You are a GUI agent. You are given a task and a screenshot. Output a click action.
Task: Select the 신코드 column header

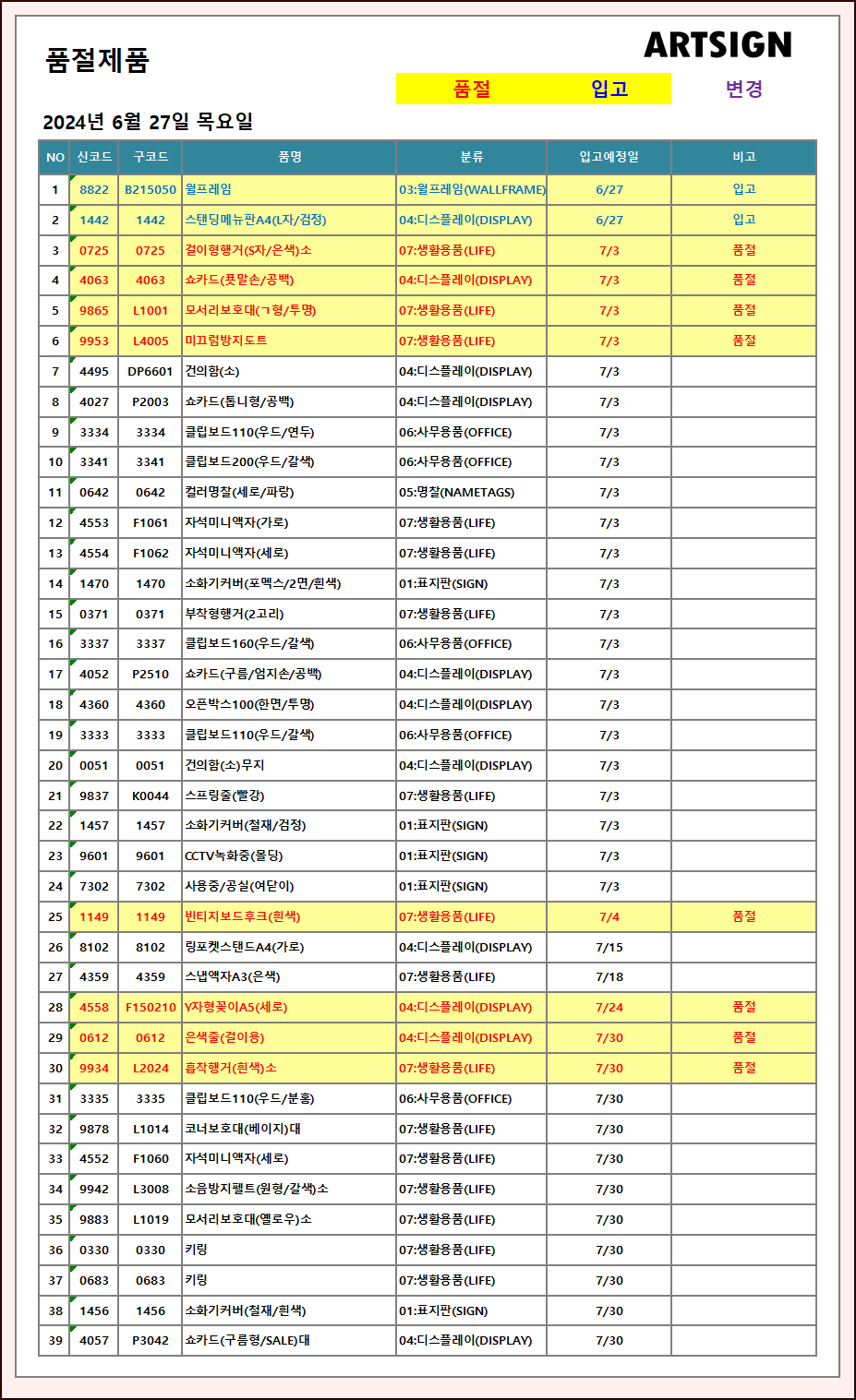tap(94, 157)
